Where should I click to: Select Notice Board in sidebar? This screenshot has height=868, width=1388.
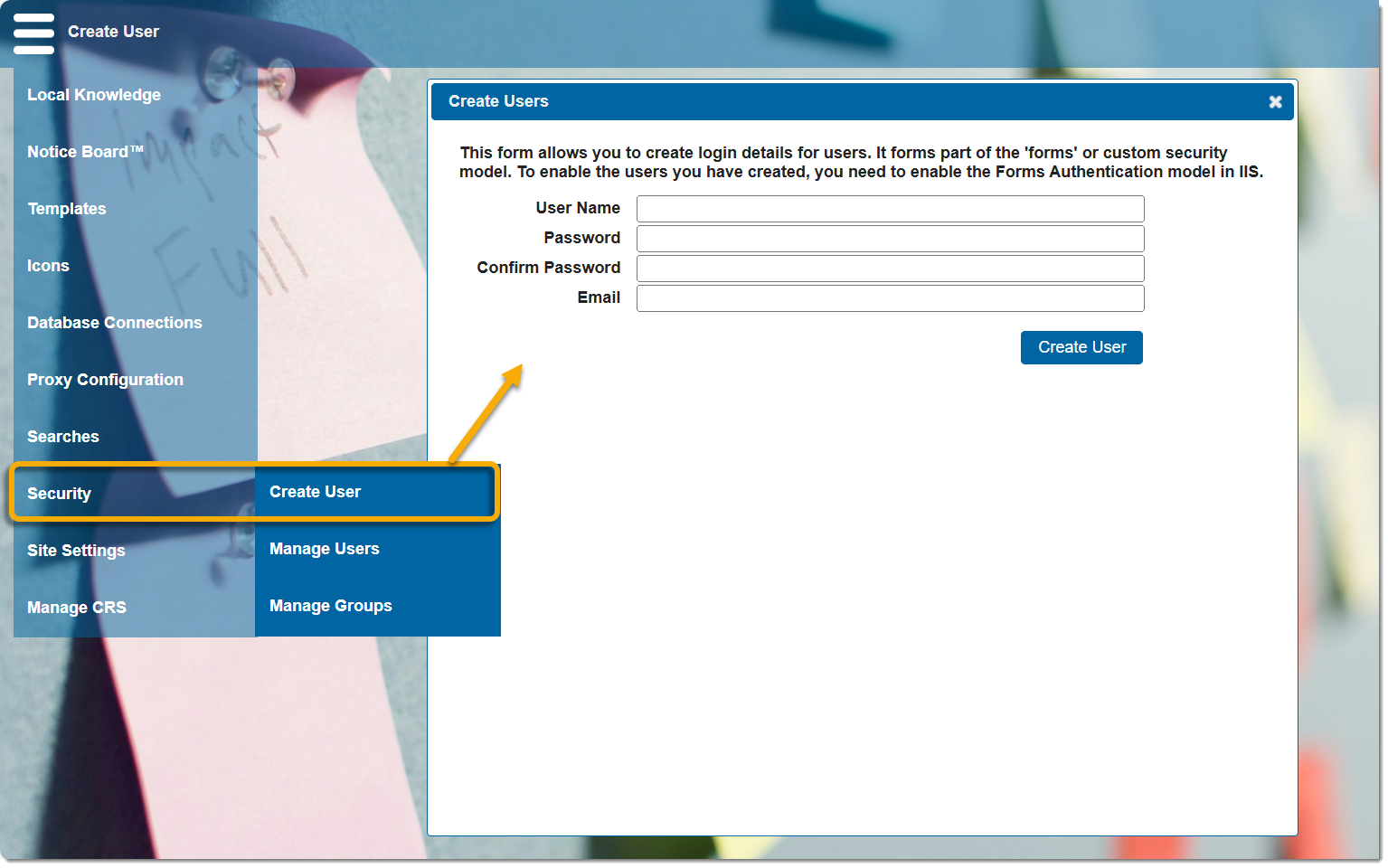click(x=85, y=152)
